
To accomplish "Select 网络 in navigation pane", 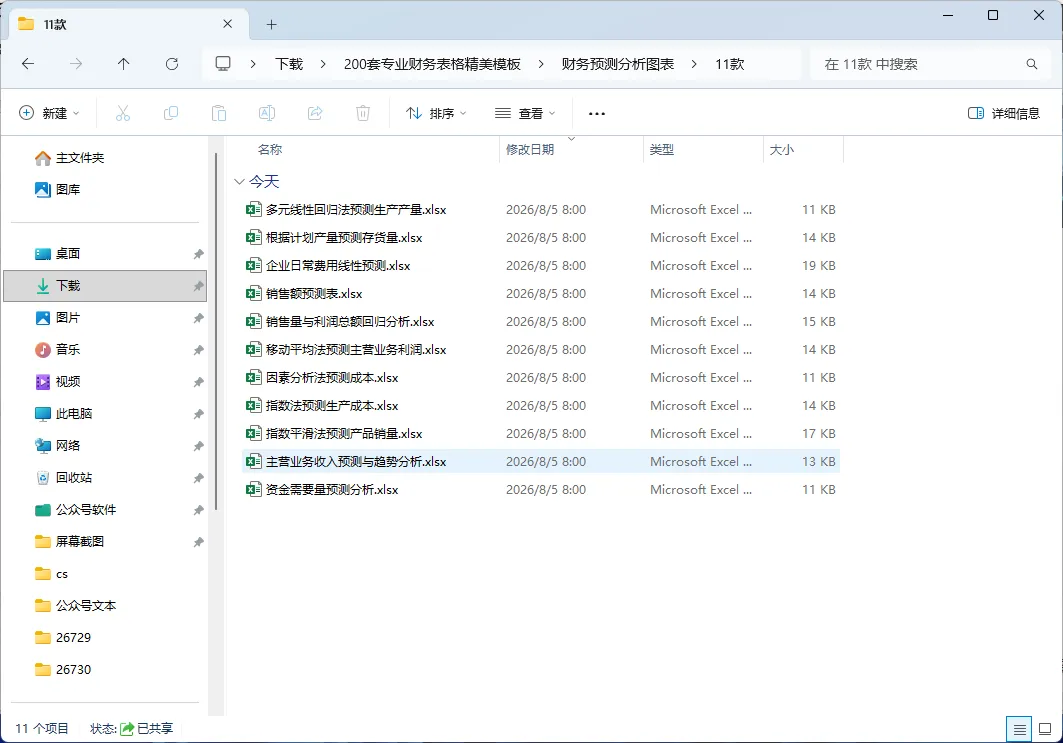I will [x=105, y=445].
